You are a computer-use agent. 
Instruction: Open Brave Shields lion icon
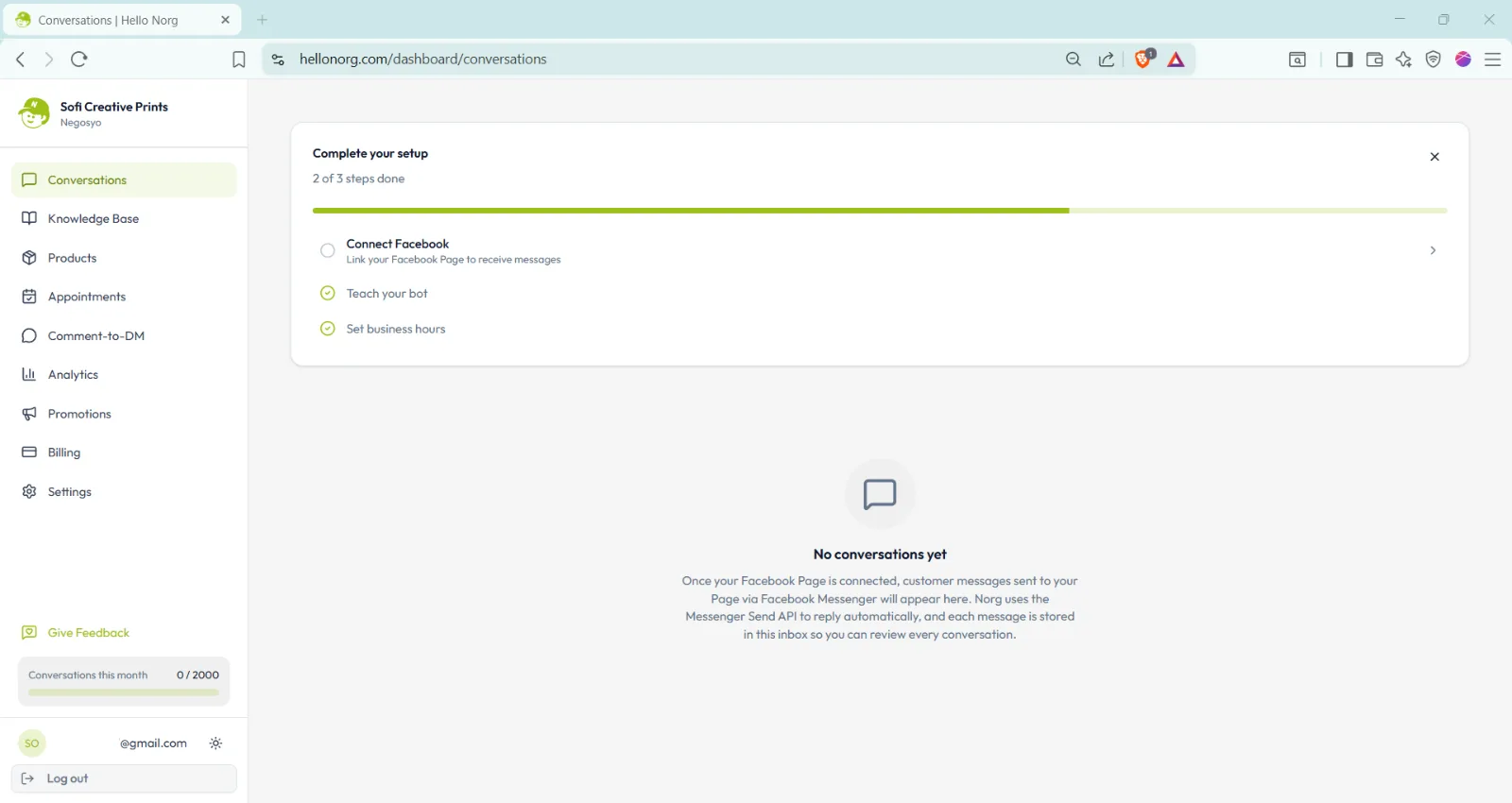[1143, 59]
